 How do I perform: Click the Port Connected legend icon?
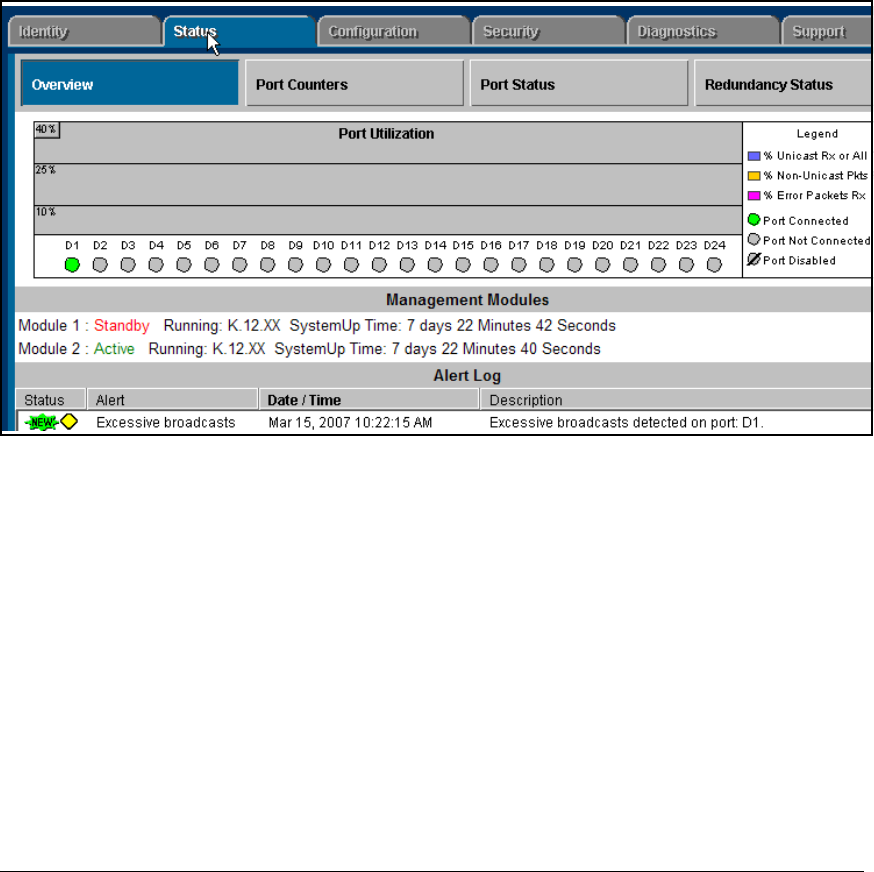click(x=754, y=220)
